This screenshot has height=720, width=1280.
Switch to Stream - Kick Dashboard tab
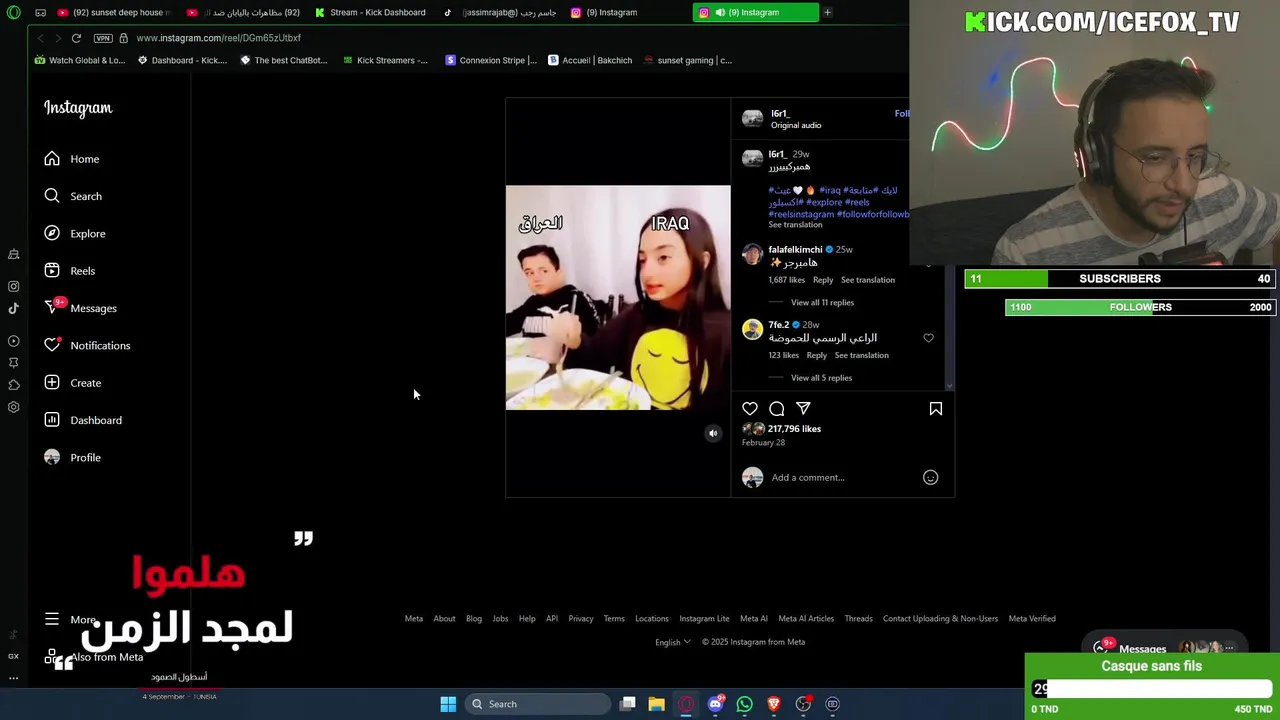(x=370, y=12)
